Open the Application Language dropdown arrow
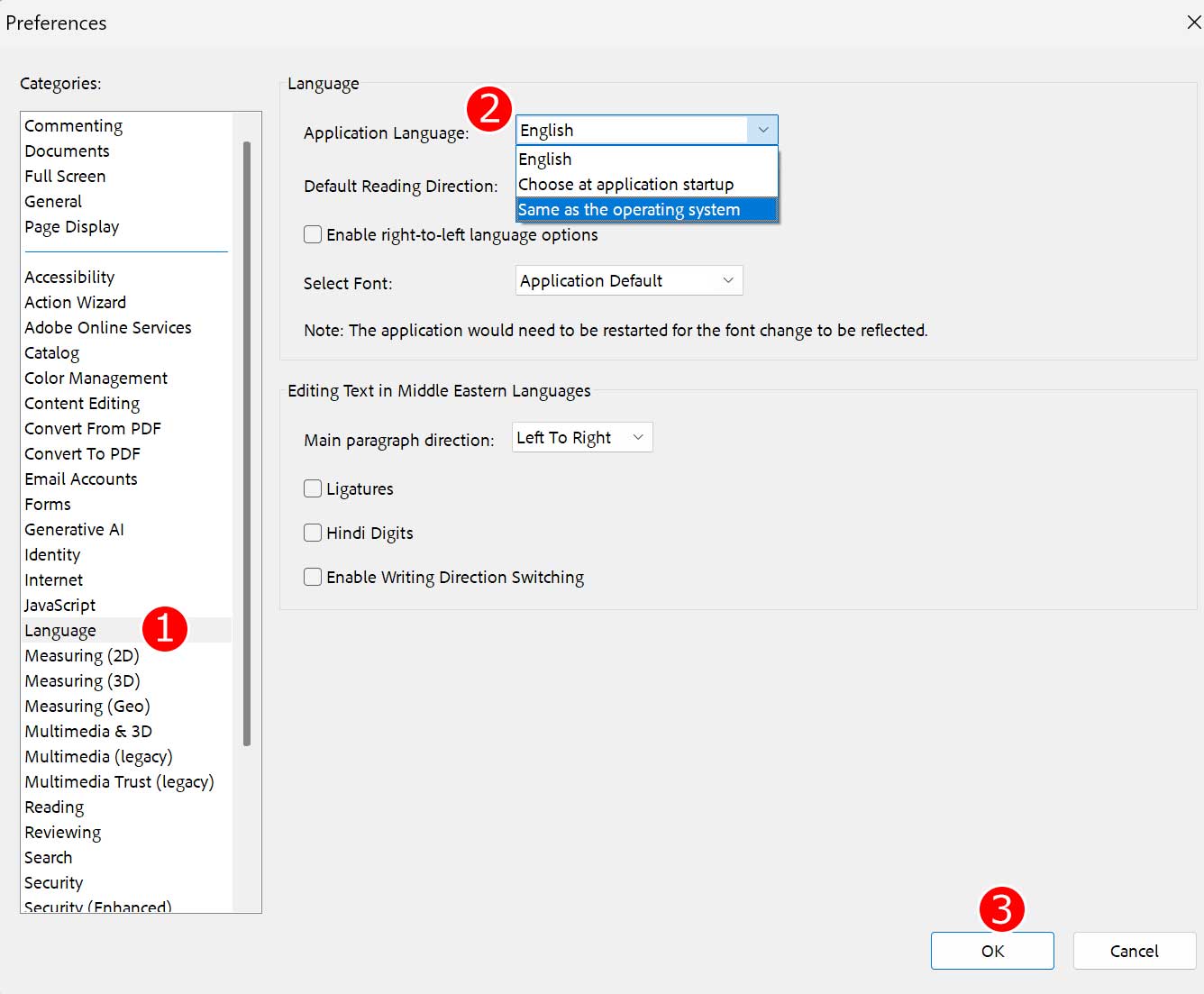 tap(762, 130)
